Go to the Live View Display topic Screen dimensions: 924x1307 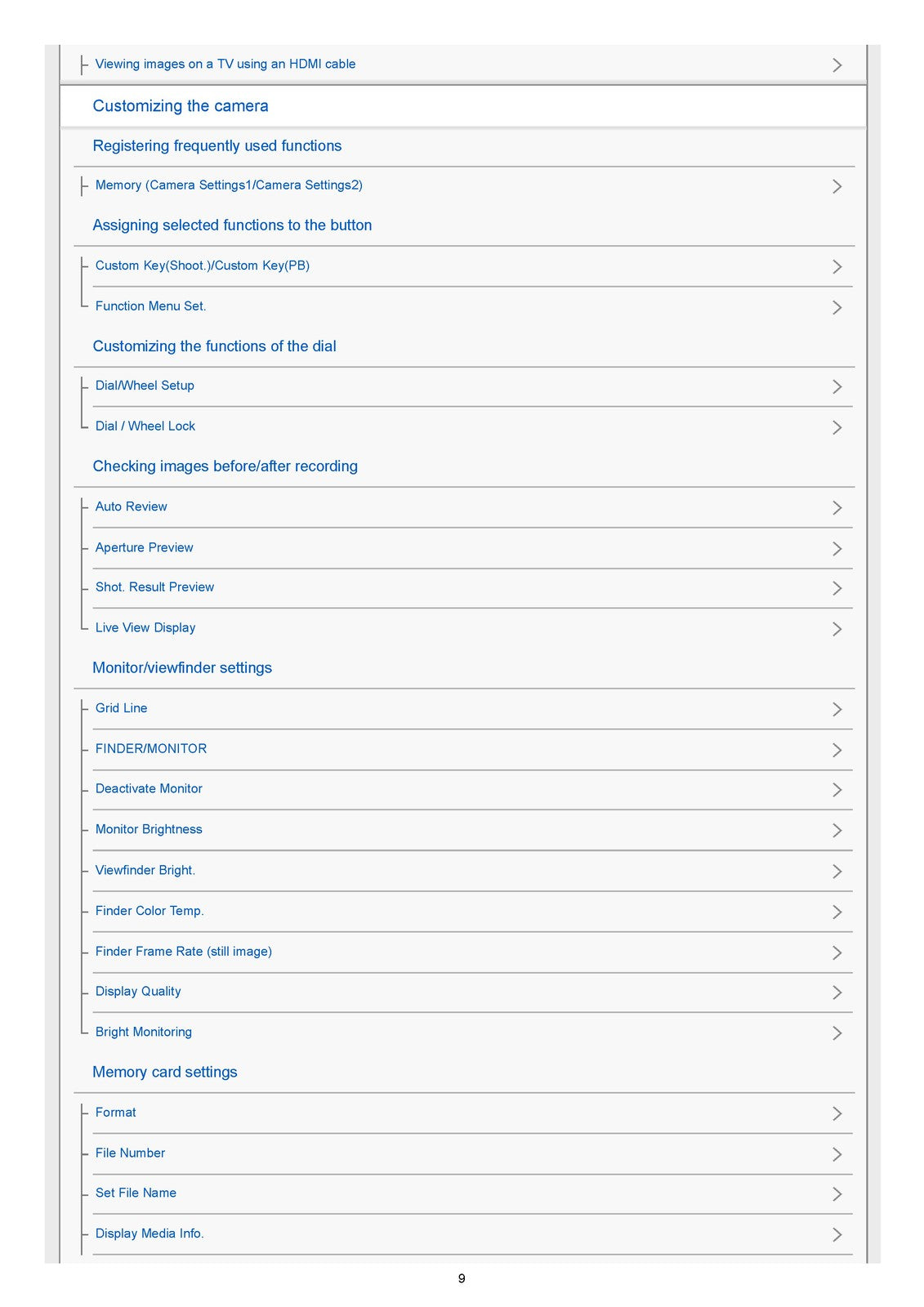click(x=145, y=627)
